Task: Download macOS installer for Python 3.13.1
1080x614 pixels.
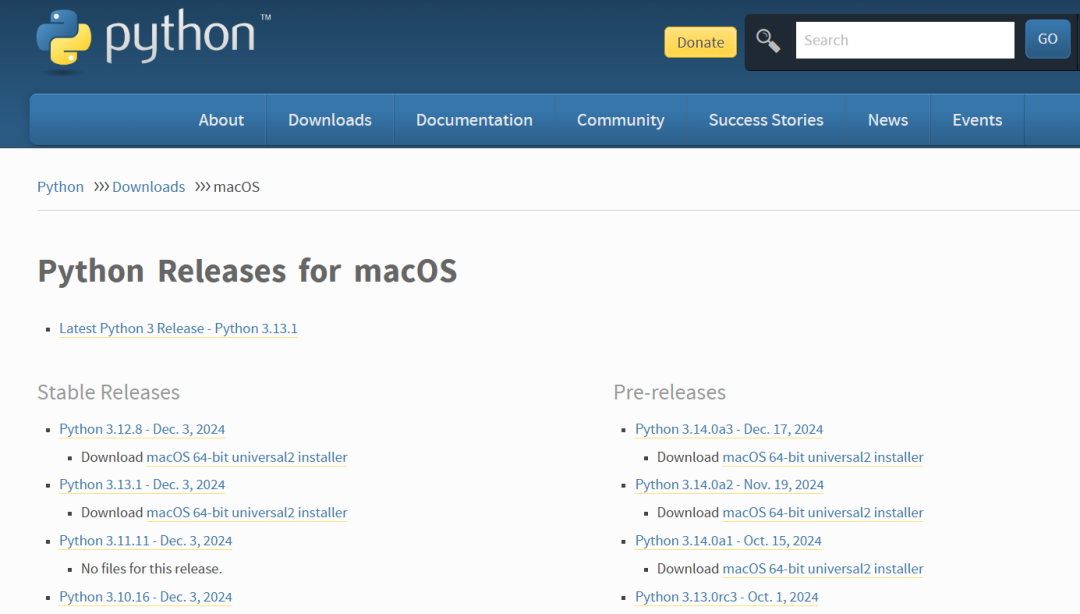Action: click(247, 513)
